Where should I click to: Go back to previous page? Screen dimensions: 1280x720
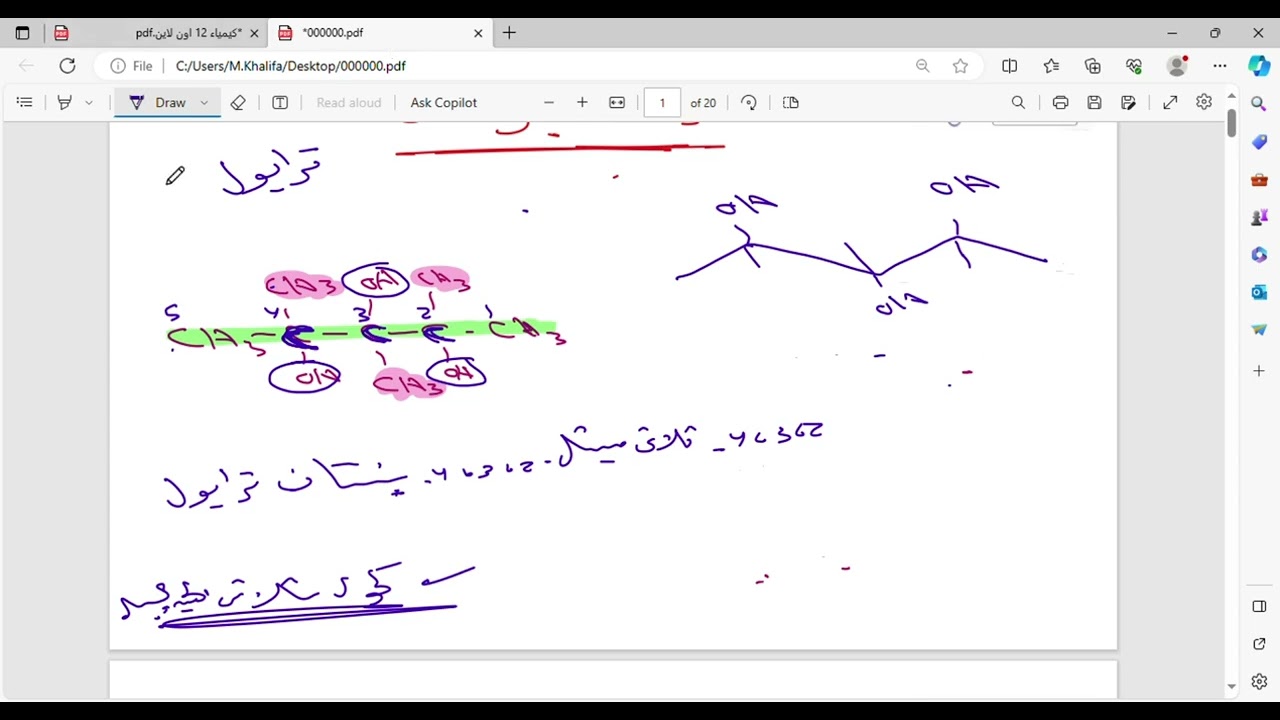(26, 66)
